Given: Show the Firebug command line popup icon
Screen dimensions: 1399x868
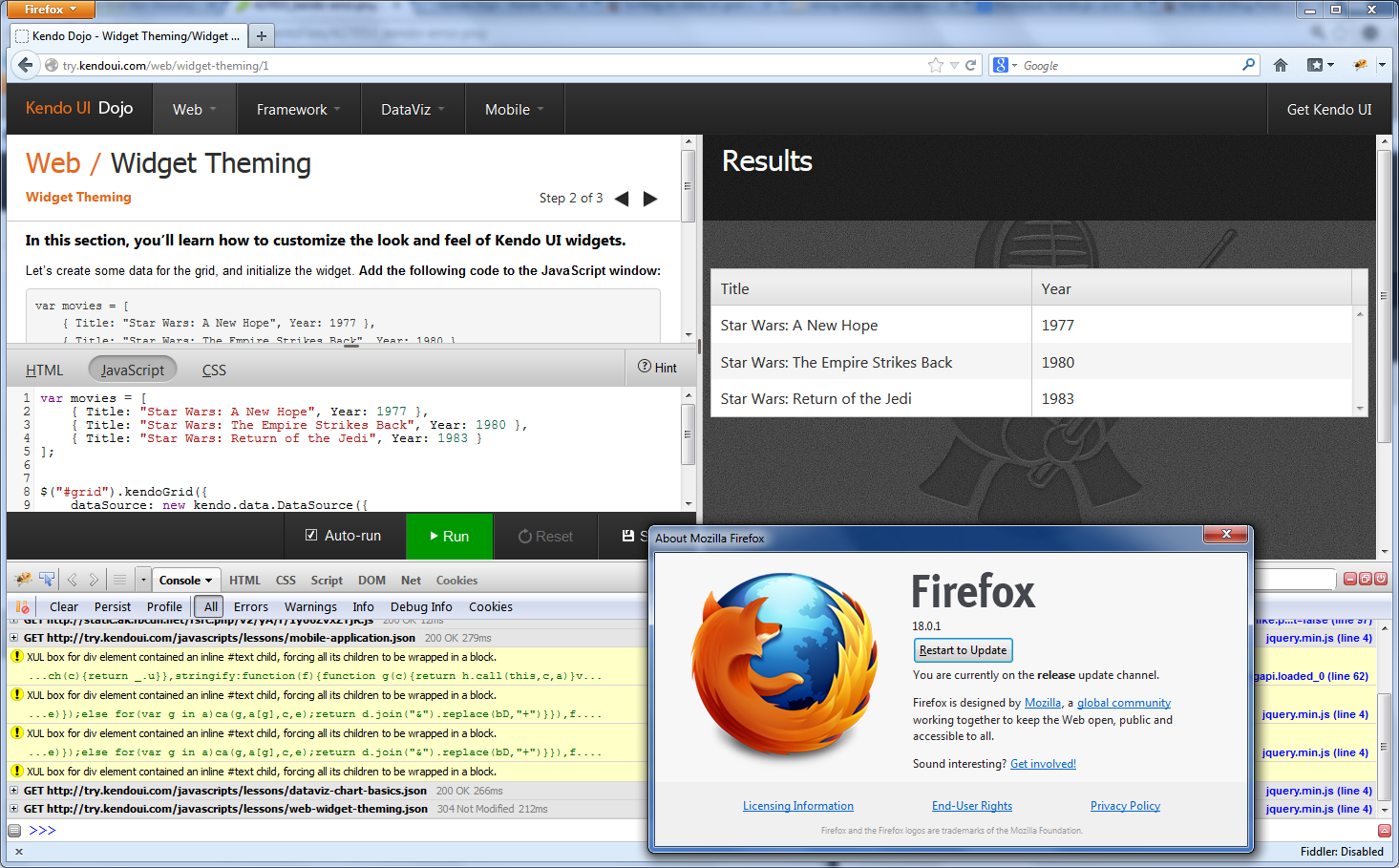Looking at the screenshot, I should (119, 580).
